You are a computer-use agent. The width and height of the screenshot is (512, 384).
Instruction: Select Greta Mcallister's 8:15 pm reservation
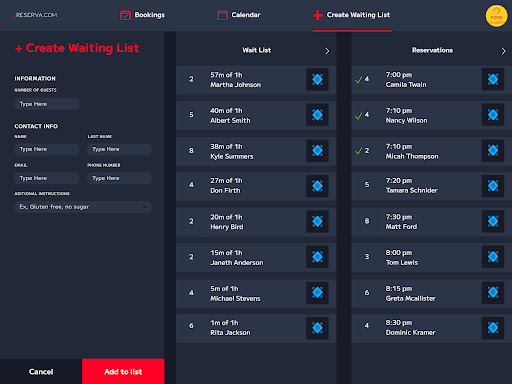pyautogui.click(x=431, y=293)
